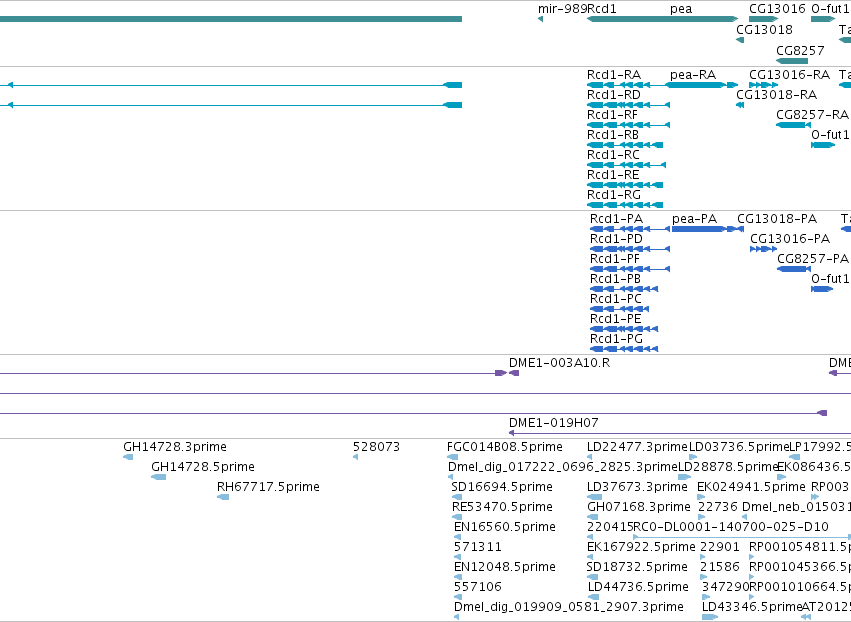Click feature 557106 label
The image size is (851, 622).
[x=478, y=587]
